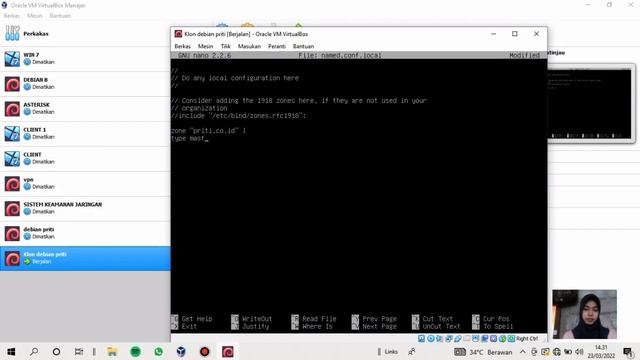
Task: Open the green Spotify taskbar icon
Action: 136,351
